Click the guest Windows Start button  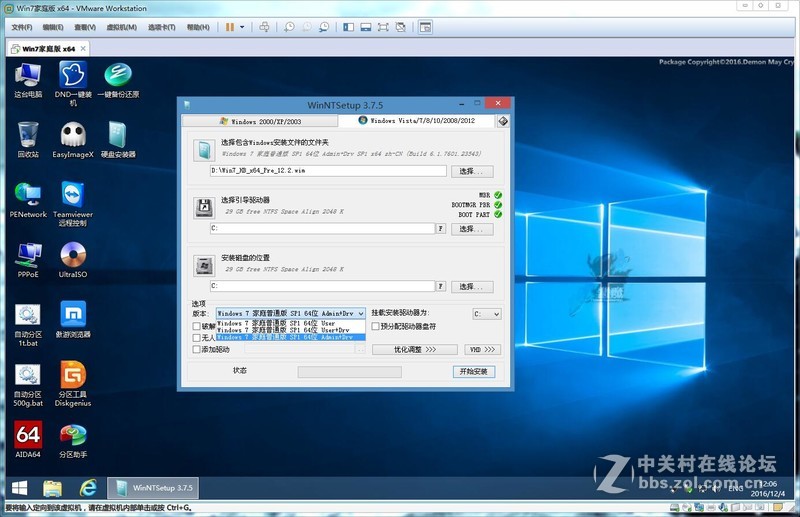(19, 488)
